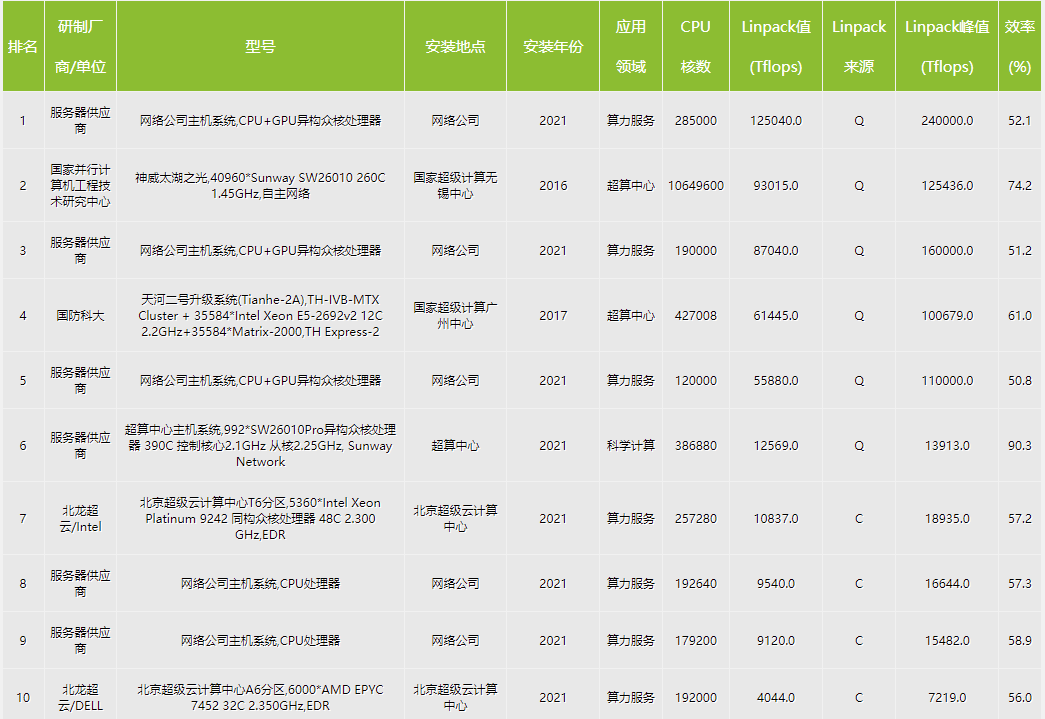Click the 10649600 CPU core count cell
The image size is (1045, 719).
pos(695,186)
